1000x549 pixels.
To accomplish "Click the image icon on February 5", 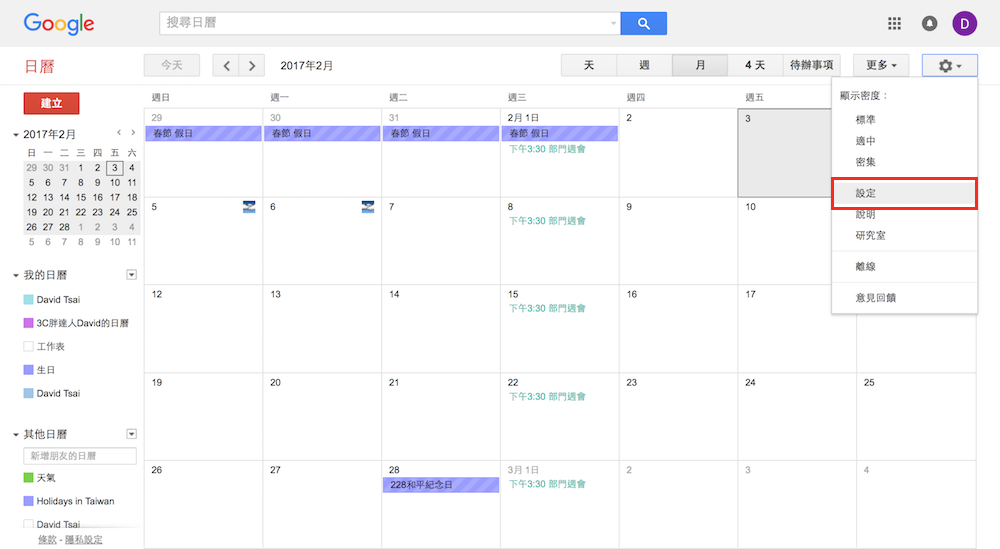I will coord(249,207).
